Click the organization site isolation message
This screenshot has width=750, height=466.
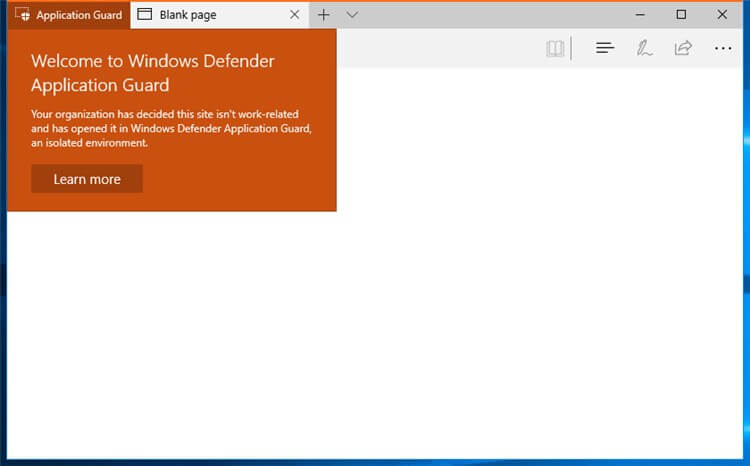pos(171,128)
